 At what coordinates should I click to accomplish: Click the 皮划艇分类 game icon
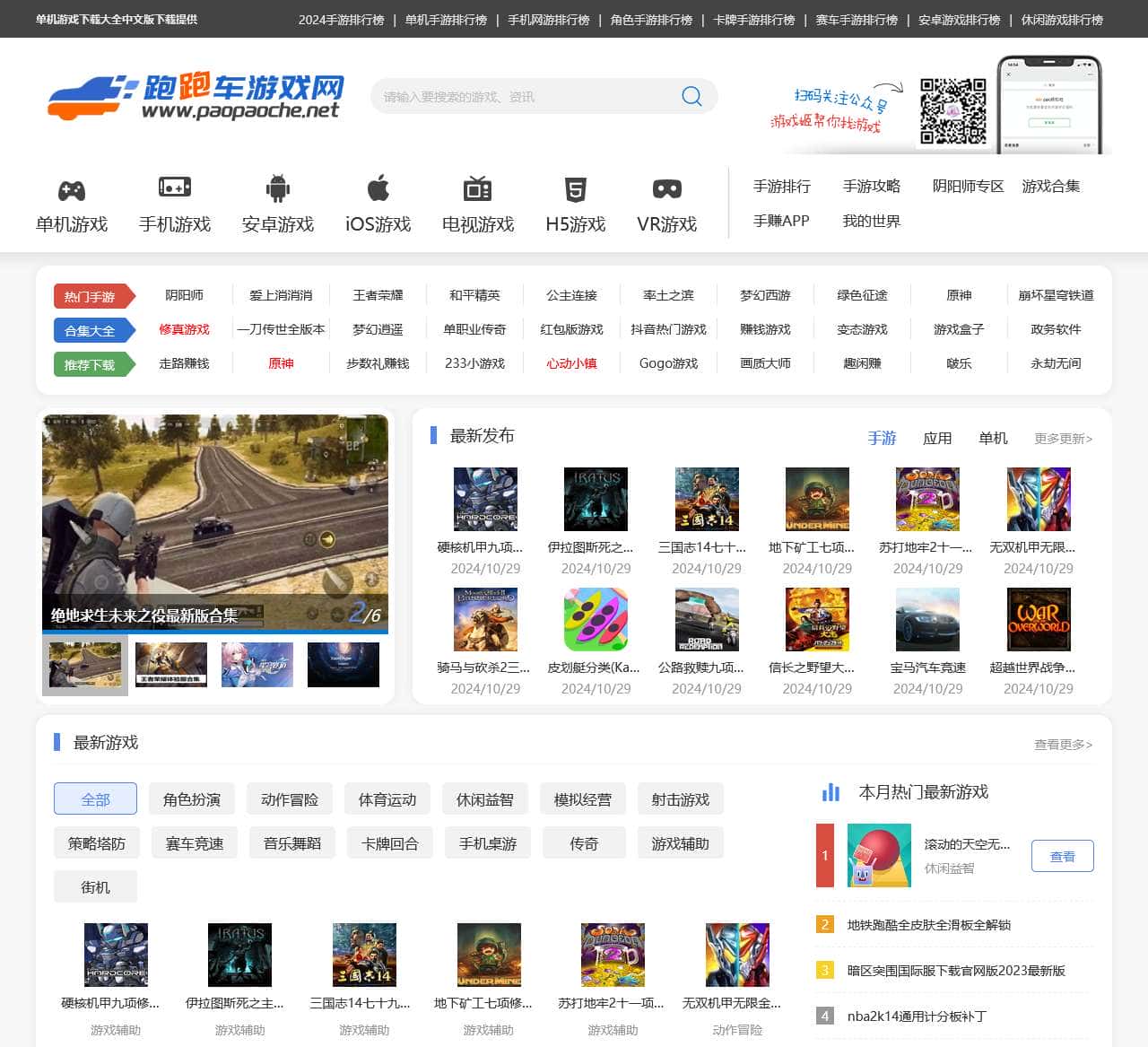[596, 619]
